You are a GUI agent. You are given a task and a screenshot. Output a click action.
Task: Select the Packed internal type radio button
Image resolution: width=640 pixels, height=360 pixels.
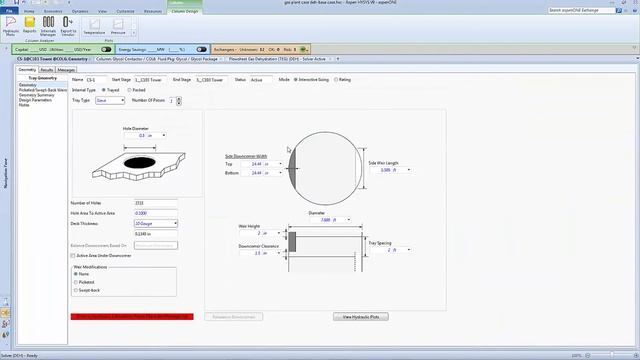(129, 90)
